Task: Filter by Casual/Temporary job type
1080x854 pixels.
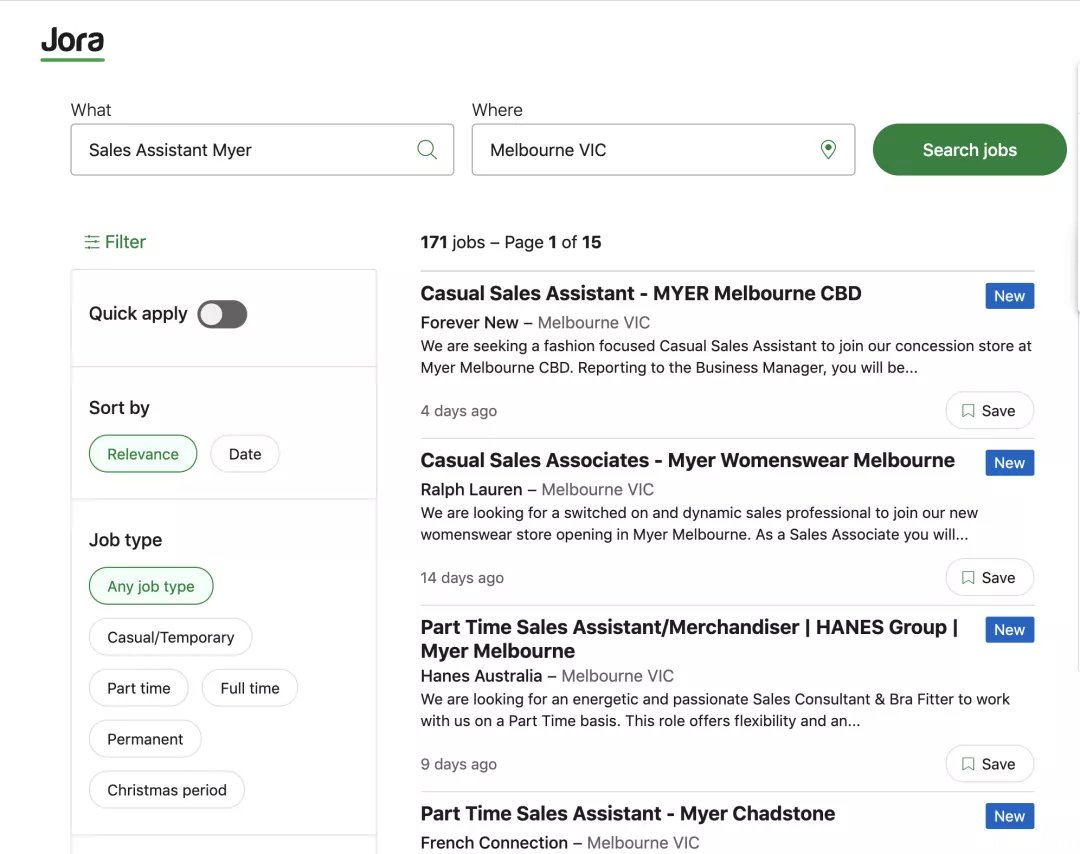Action: tap(170, 637)
